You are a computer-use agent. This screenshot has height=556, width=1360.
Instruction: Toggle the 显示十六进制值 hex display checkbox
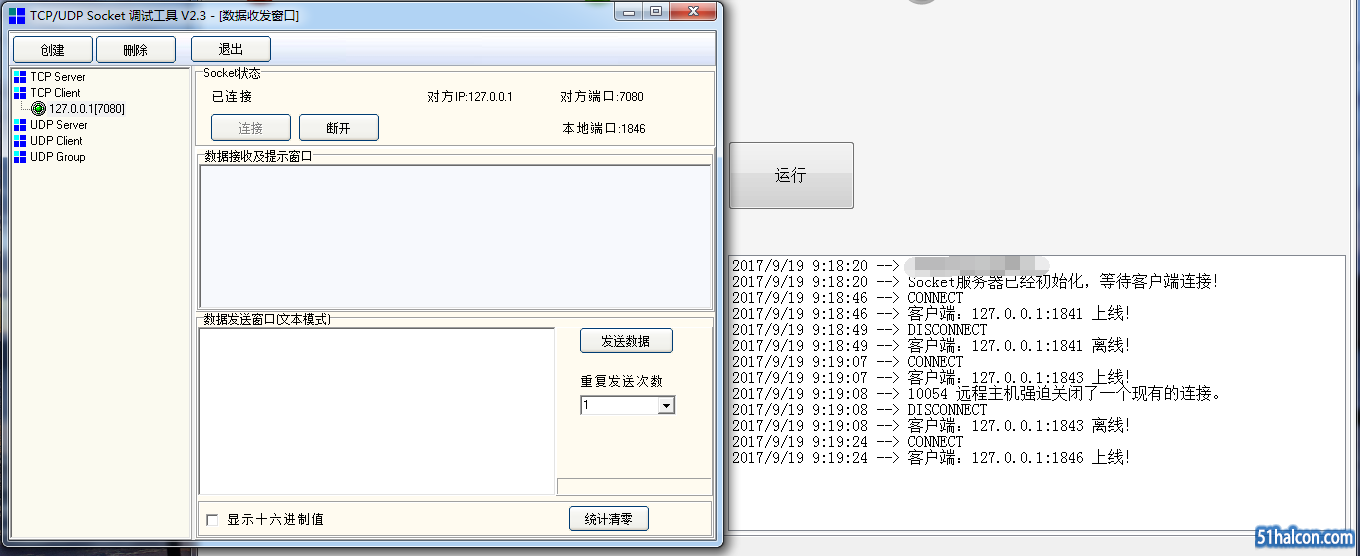pos(212,520)
